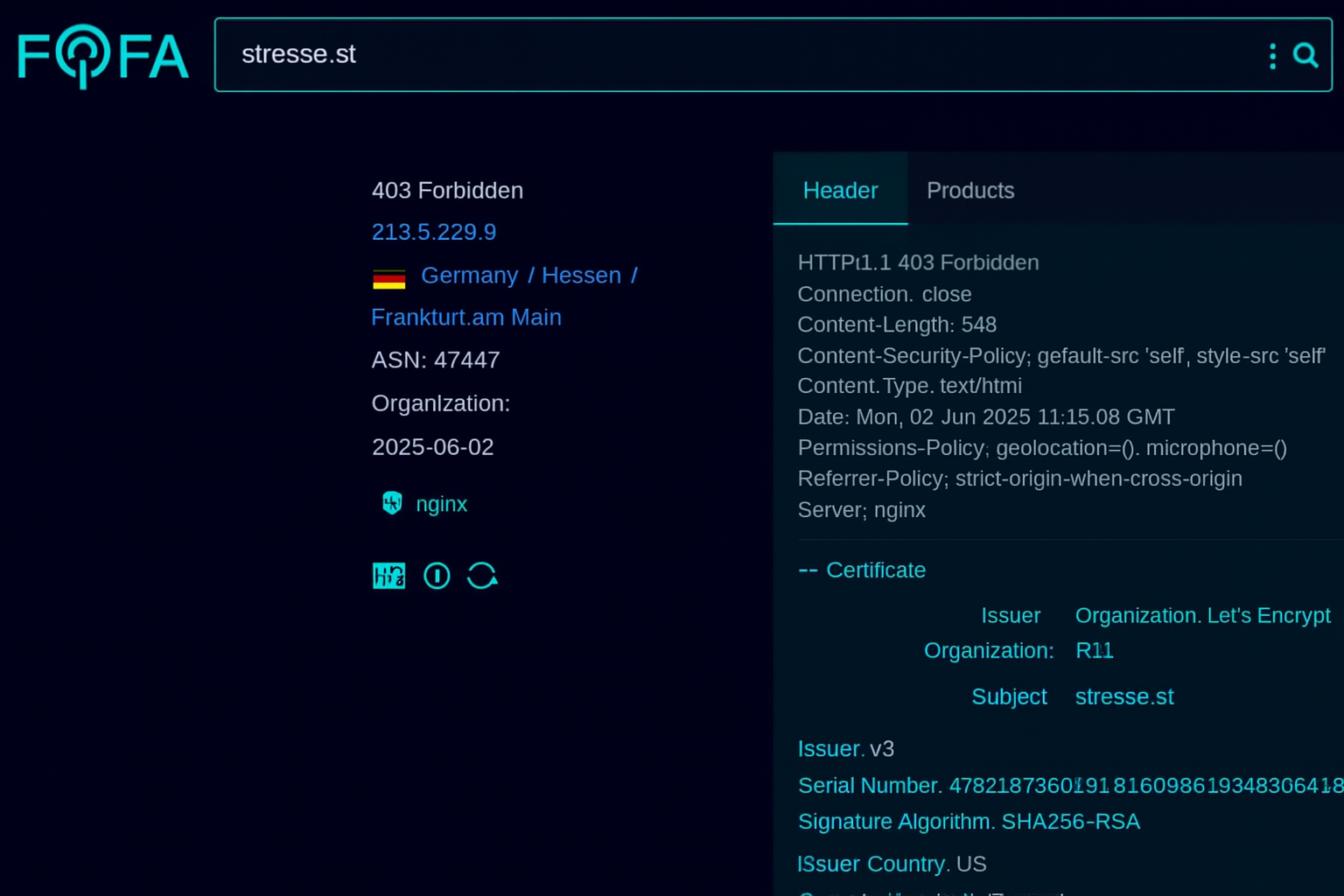Click the subject stresse.st in certificate
This screenshot has width=1344, height=896.
pos(1123,696)
